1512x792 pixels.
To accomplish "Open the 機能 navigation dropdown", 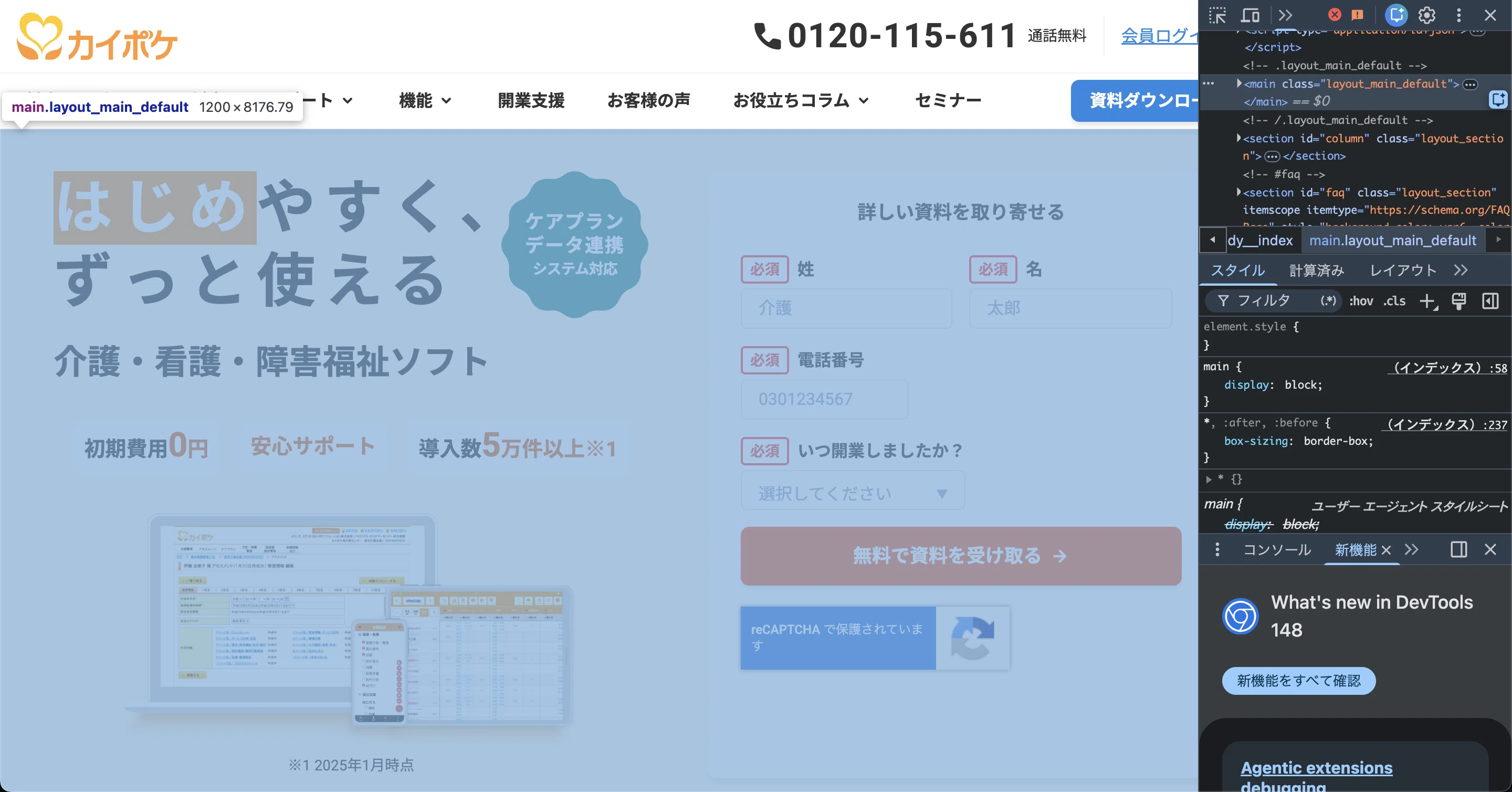I will click(425, 100).
